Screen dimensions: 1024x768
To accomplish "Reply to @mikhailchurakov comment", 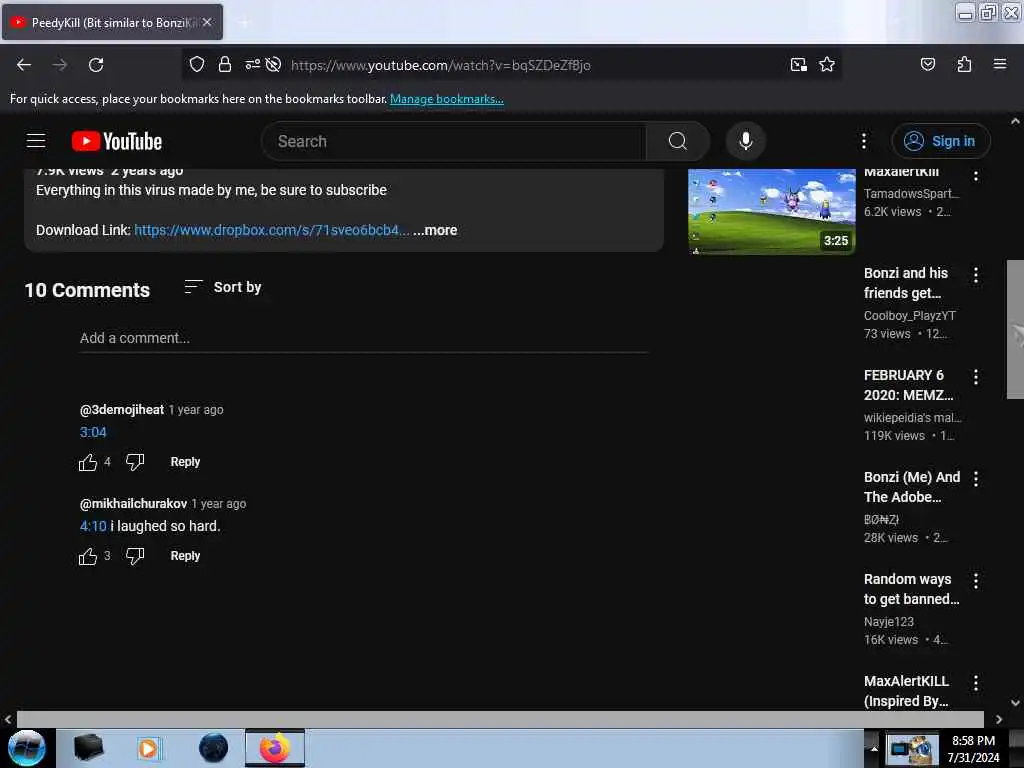I will (185, 556).
